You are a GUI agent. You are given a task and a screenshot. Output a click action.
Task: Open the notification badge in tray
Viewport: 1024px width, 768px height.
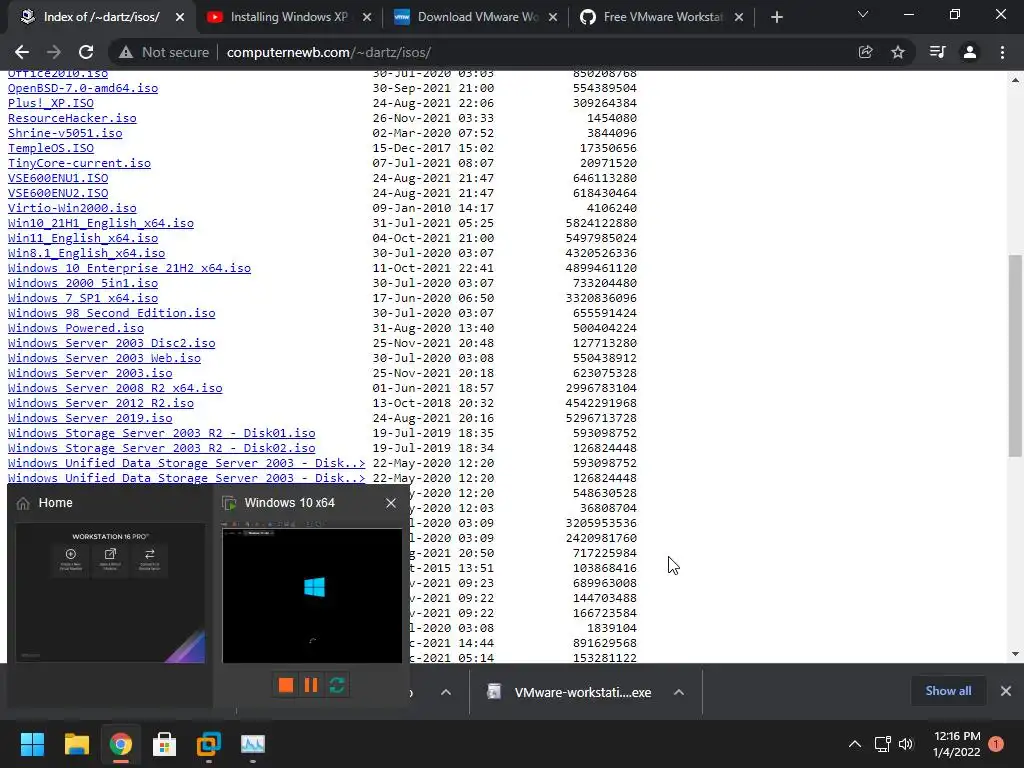pos(996,744)
